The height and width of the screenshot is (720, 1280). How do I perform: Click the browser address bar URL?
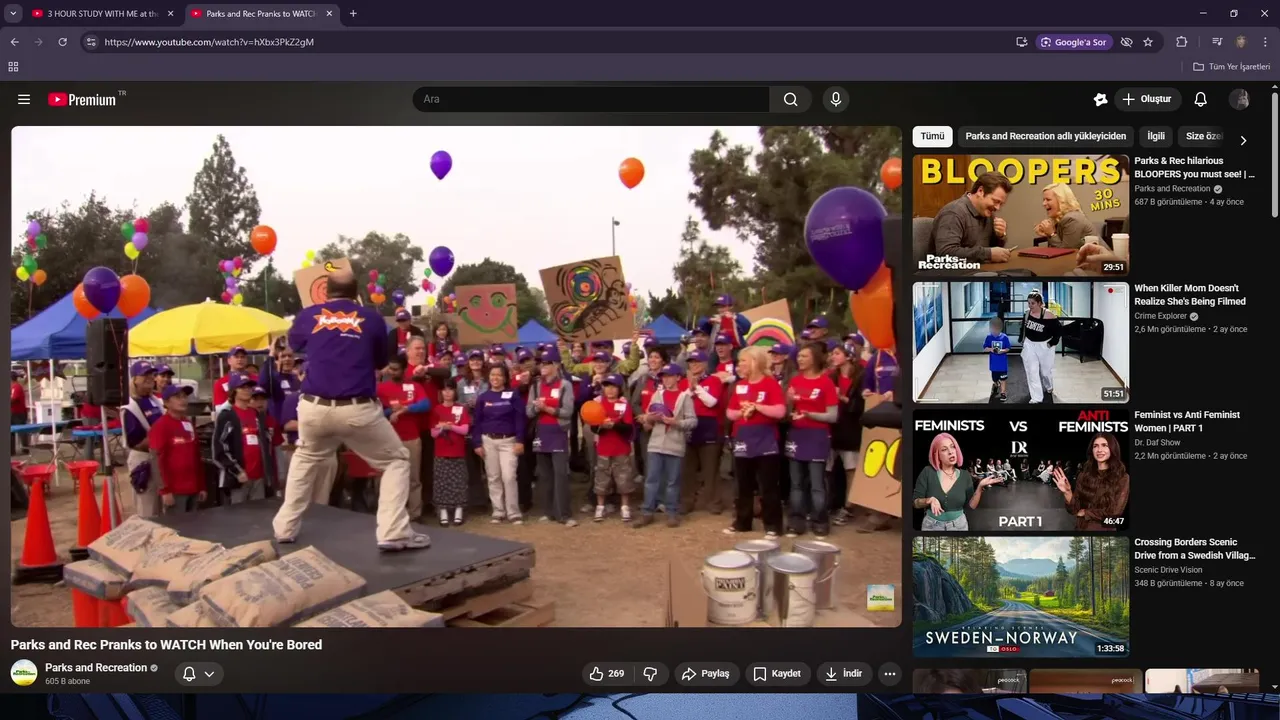click(x=209, y=42)
